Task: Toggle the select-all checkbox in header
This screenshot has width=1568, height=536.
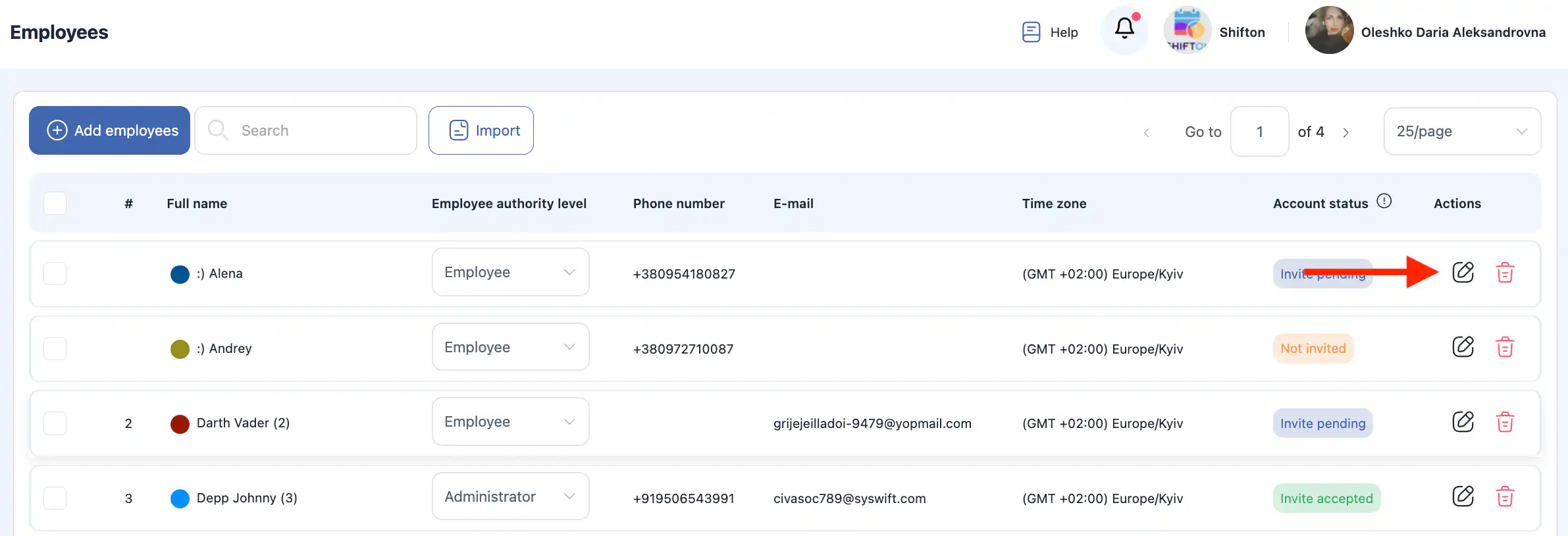Action: coord(55,203)
